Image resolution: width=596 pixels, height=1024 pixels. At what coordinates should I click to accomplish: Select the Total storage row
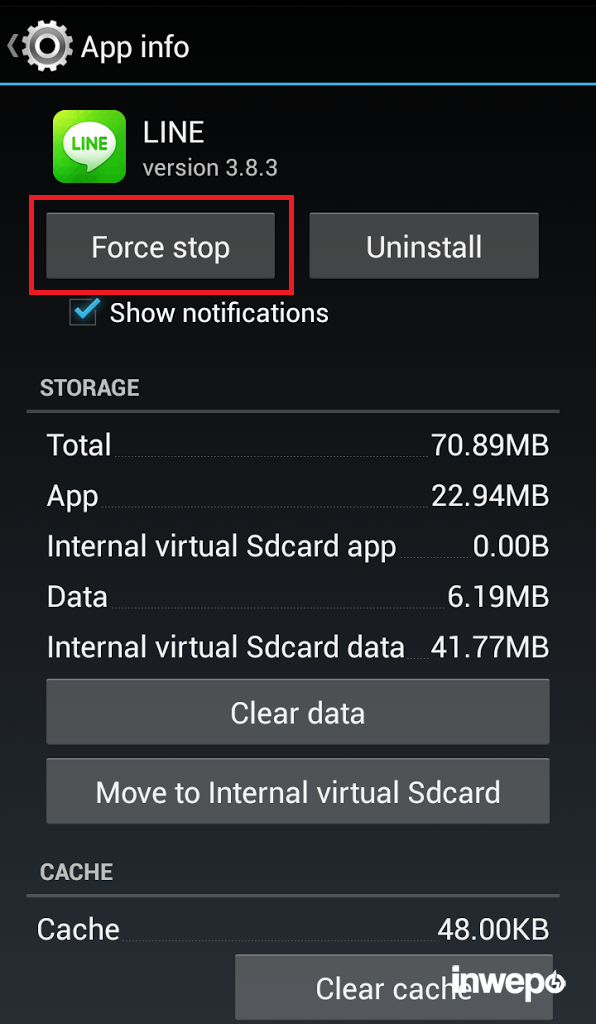tap(298, 445)
